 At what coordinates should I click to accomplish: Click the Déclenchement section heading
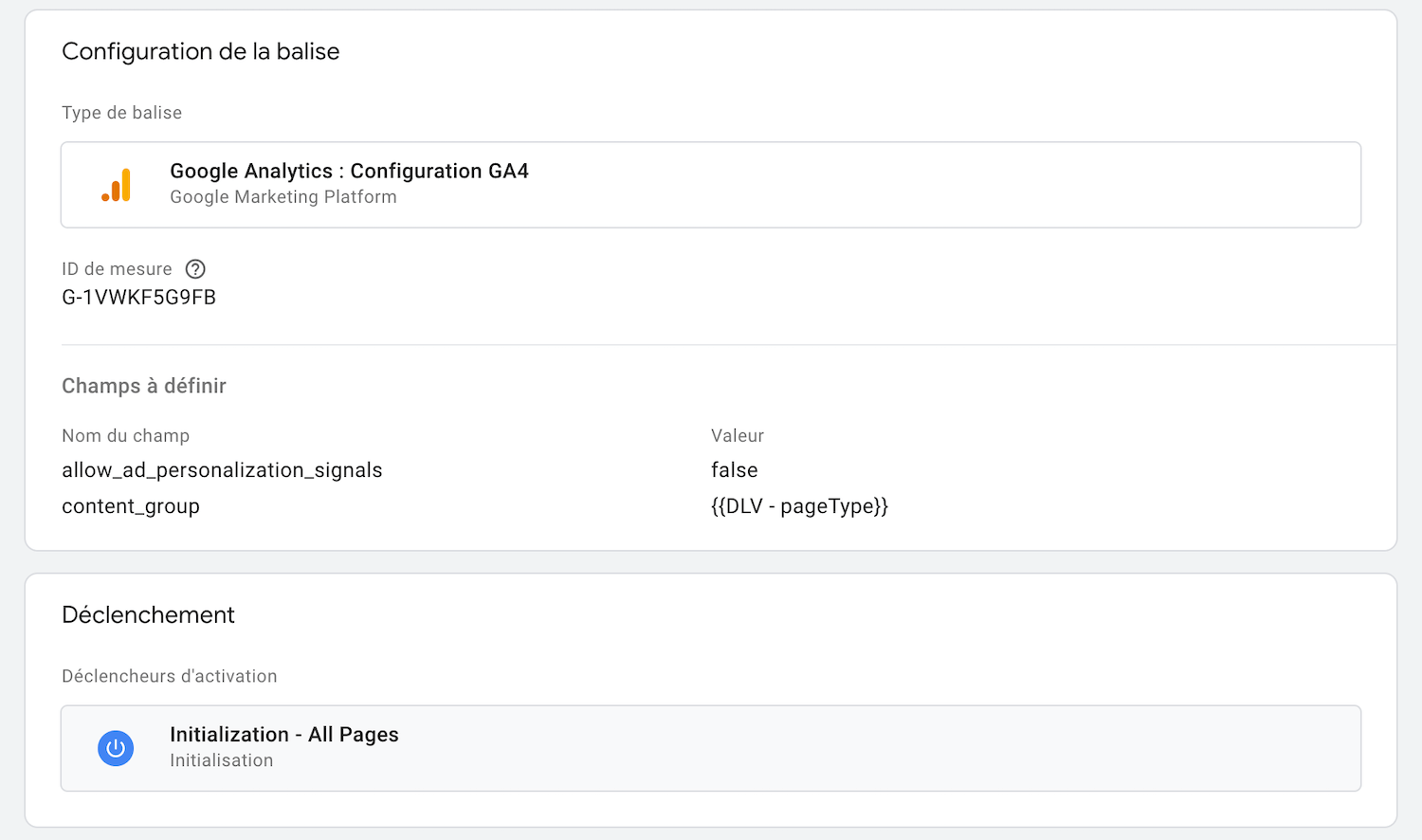click(x=148, y=614)
